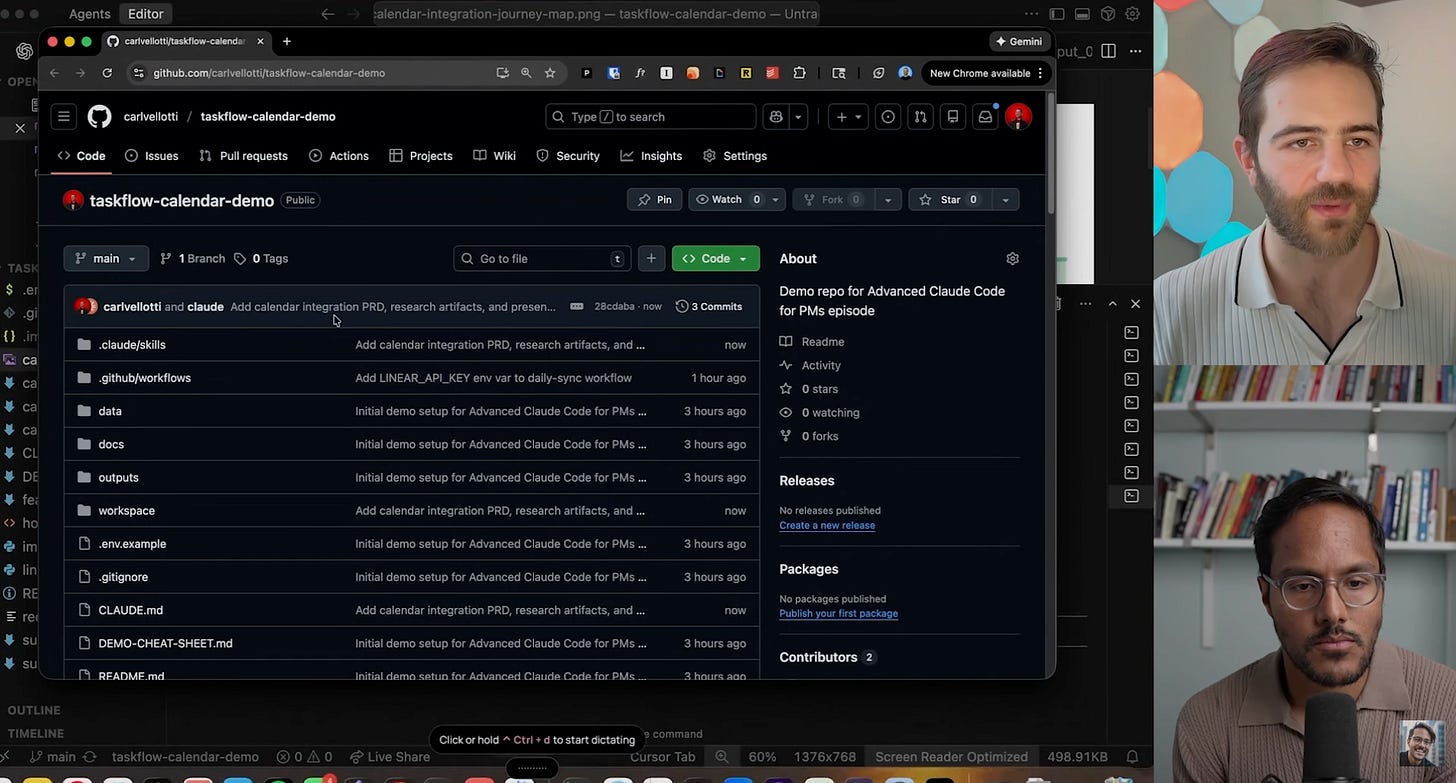This screenshot has height=783, width=1456.
Task: Switch to the Security tab
Action: (x=568, y=156)
